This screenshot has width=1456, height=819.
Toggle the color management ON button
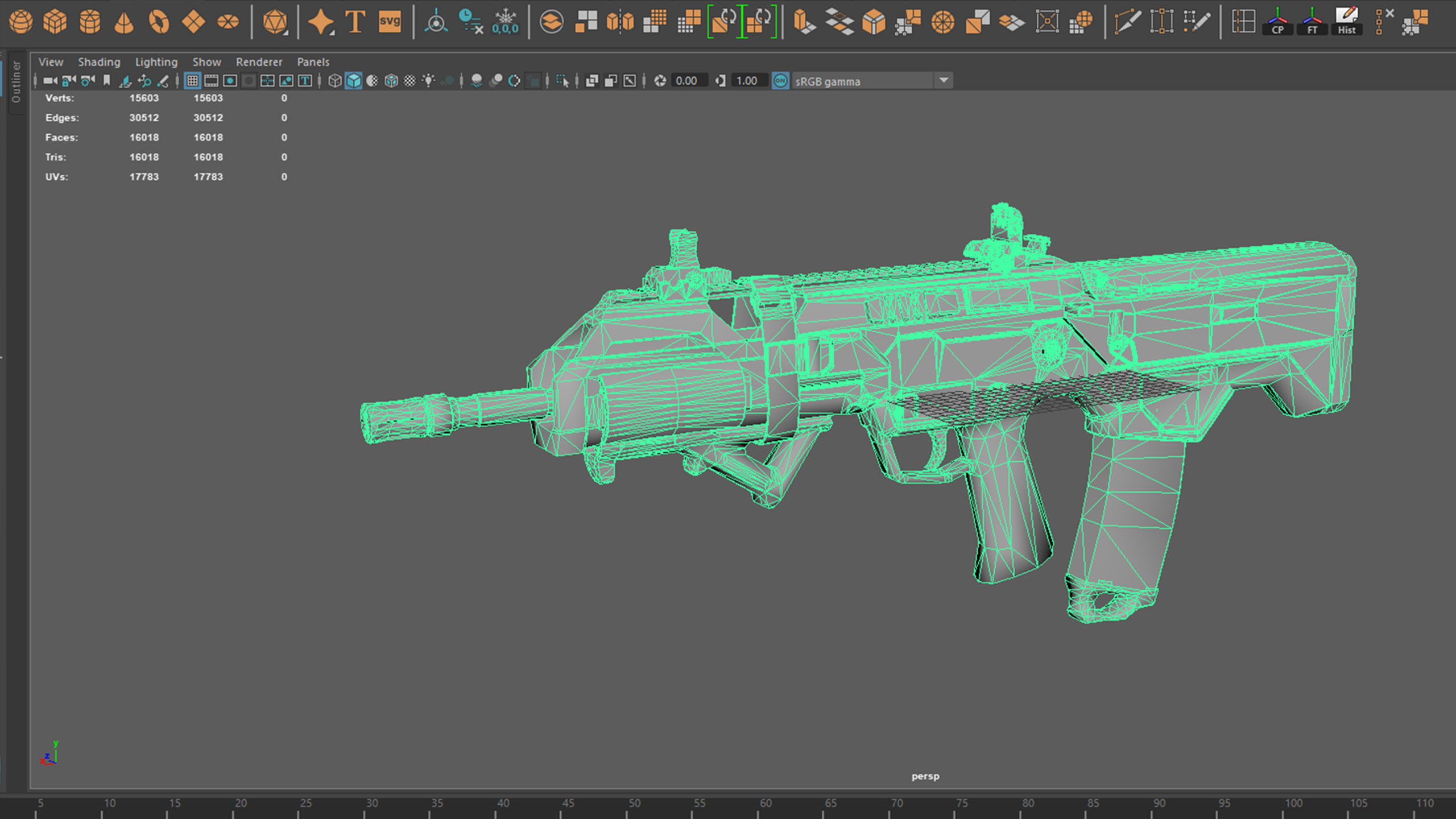(x=780, y=81)
